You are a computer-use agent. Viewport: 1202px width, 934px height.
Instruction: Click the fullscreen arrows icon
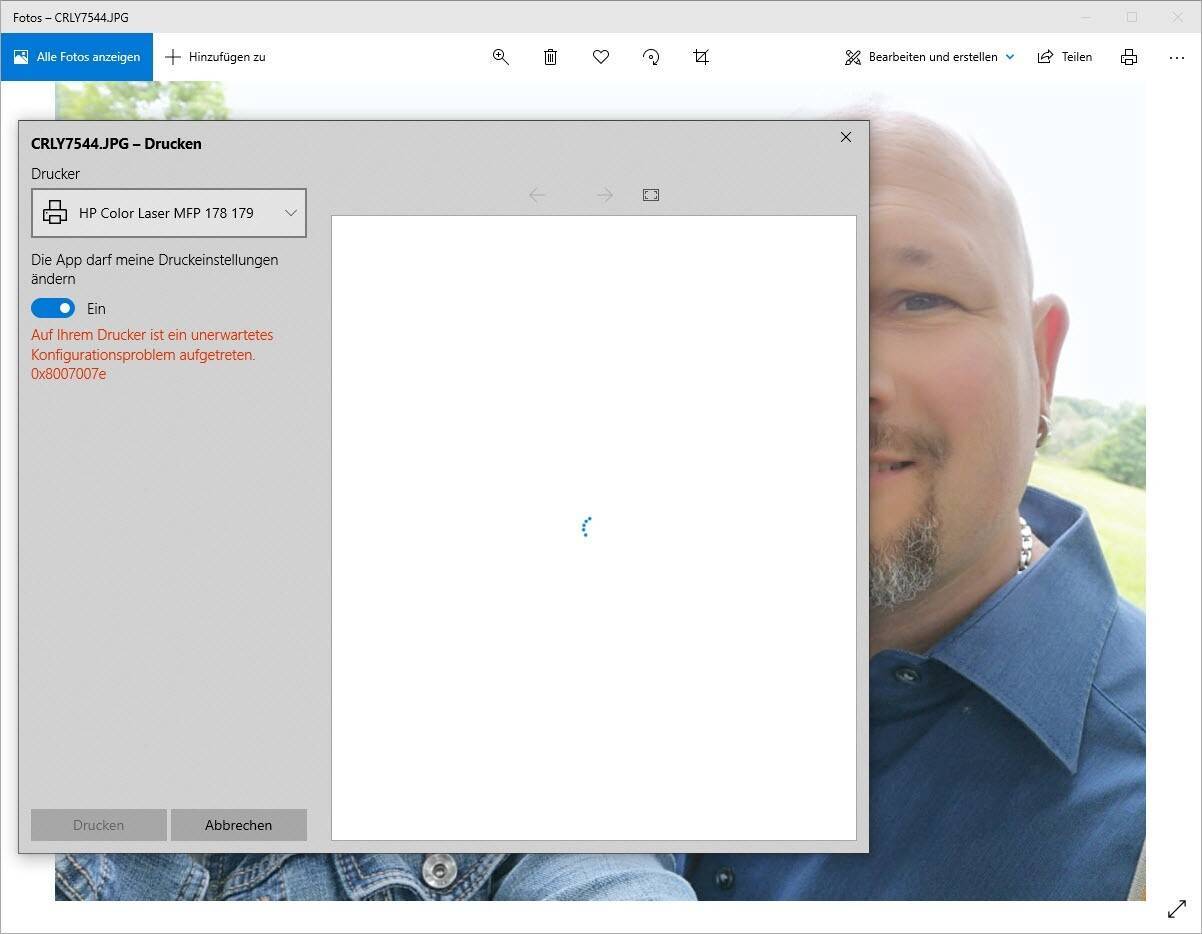1177,909
